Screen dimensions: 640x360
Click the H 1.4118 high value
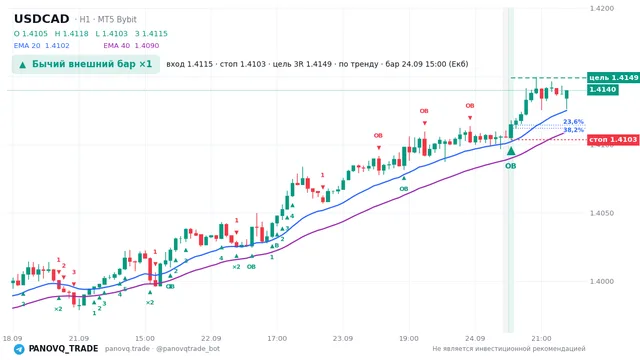71,34
